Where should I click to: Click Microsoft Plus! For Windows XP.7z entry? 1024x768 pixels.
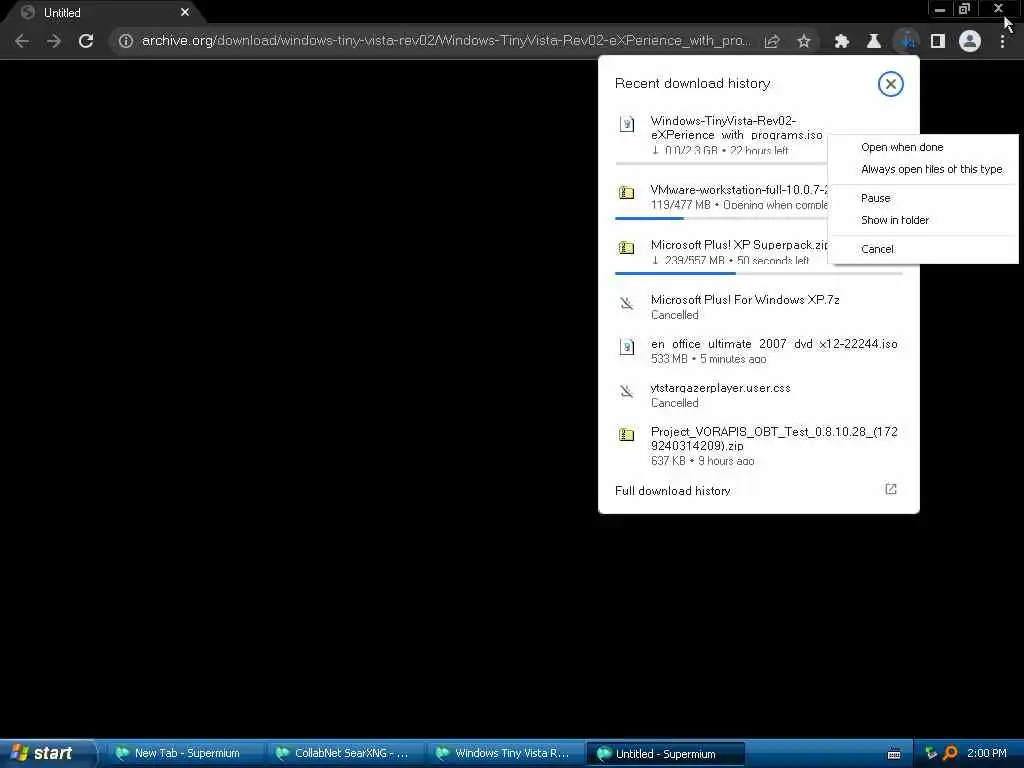tap(758, 306)
